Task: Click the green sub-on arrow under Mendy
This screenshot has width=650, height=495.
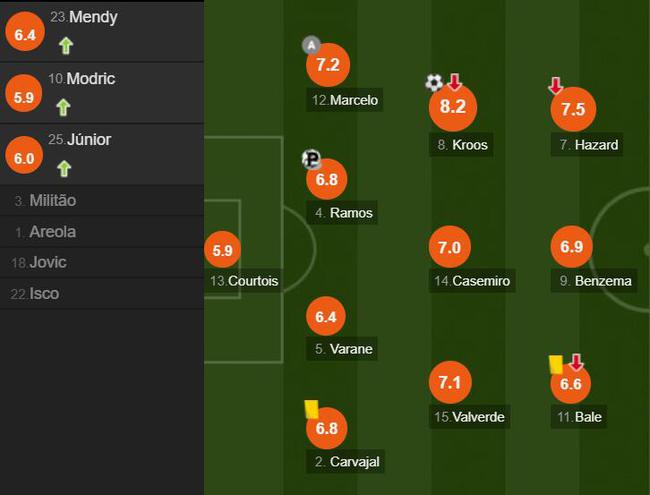Action: 66,46
